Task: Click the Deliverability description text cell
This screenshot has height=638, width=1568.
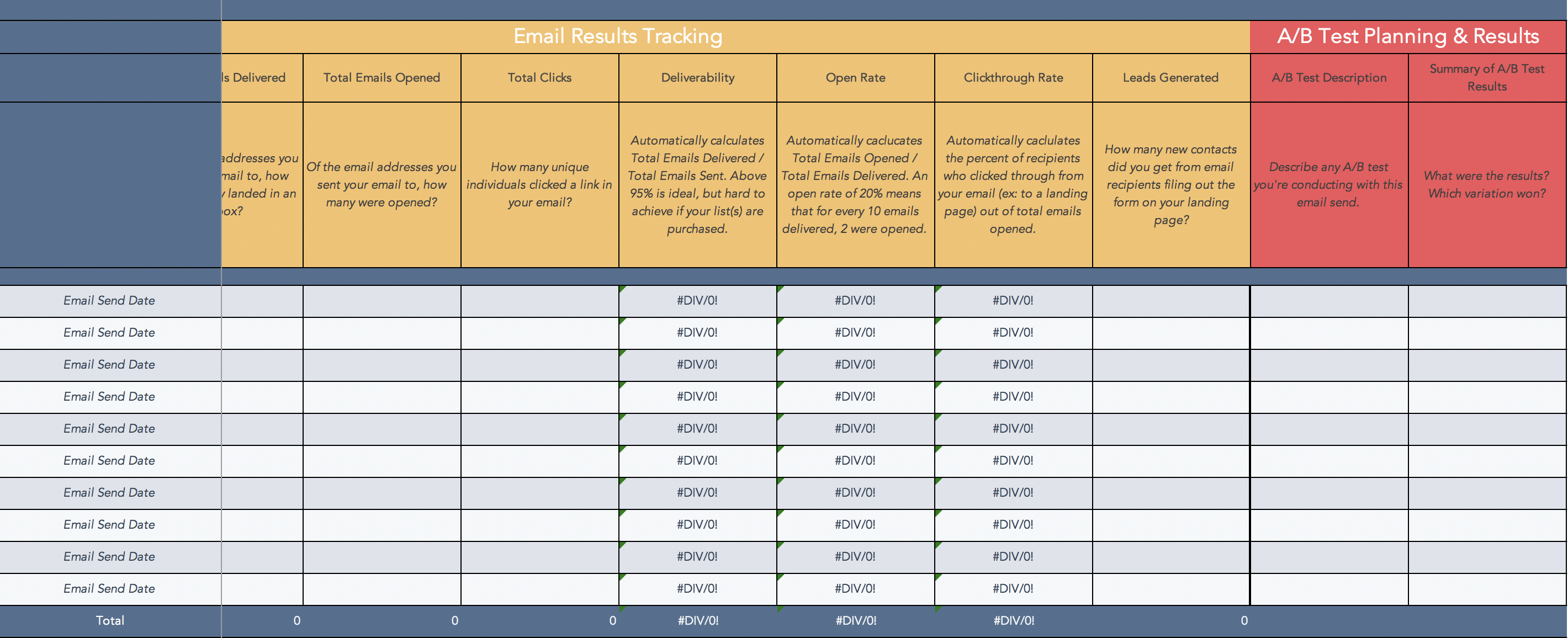Action: pos(697,184)
